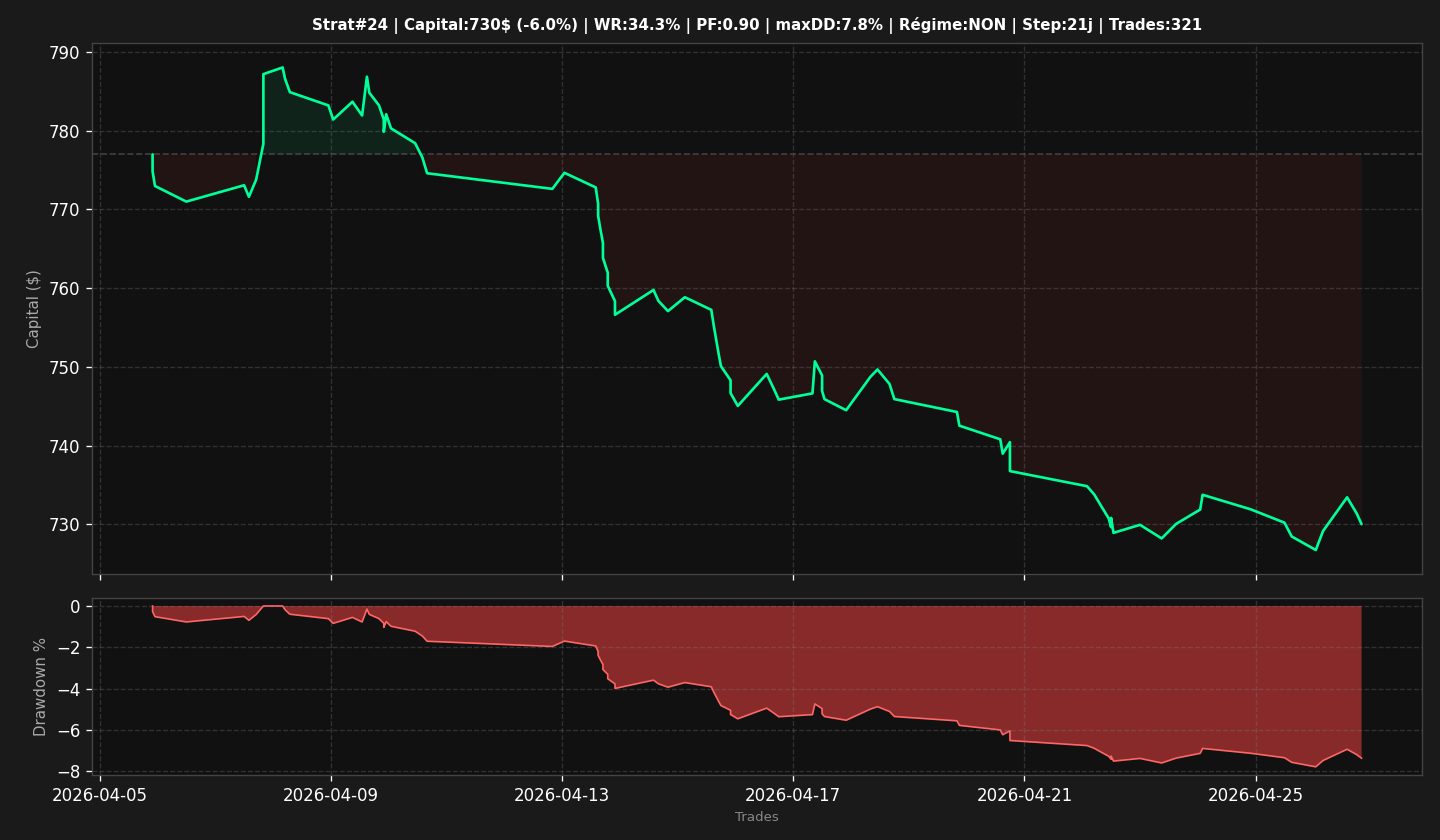Click the 730 tick on capital axis
The width and height of the screenshot is (1440, 840).
66,525
